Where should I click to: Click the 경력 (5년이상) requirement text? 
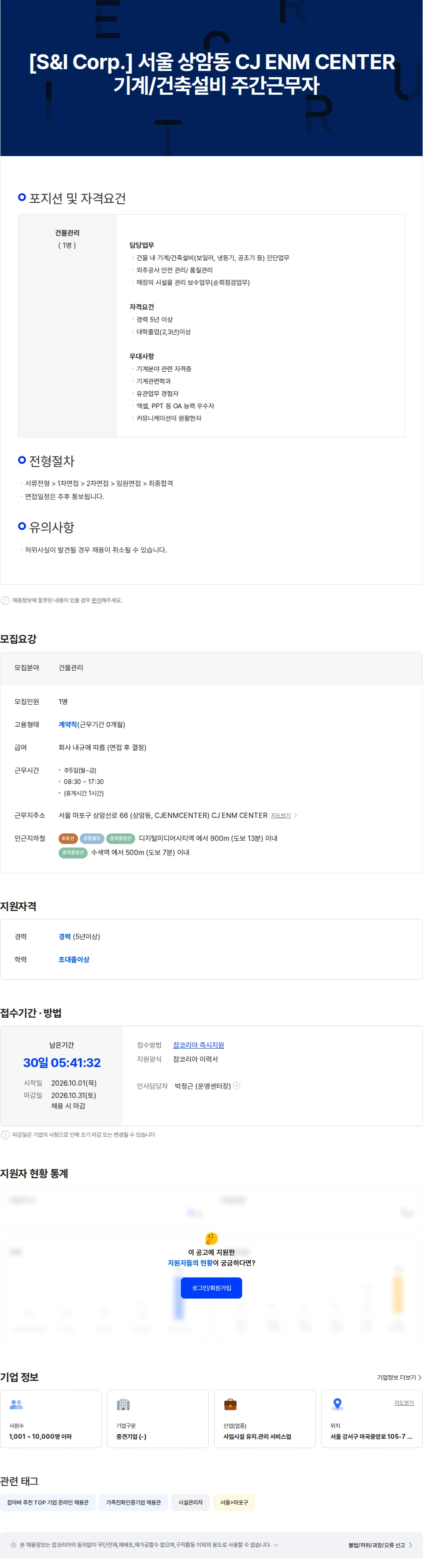79,936
